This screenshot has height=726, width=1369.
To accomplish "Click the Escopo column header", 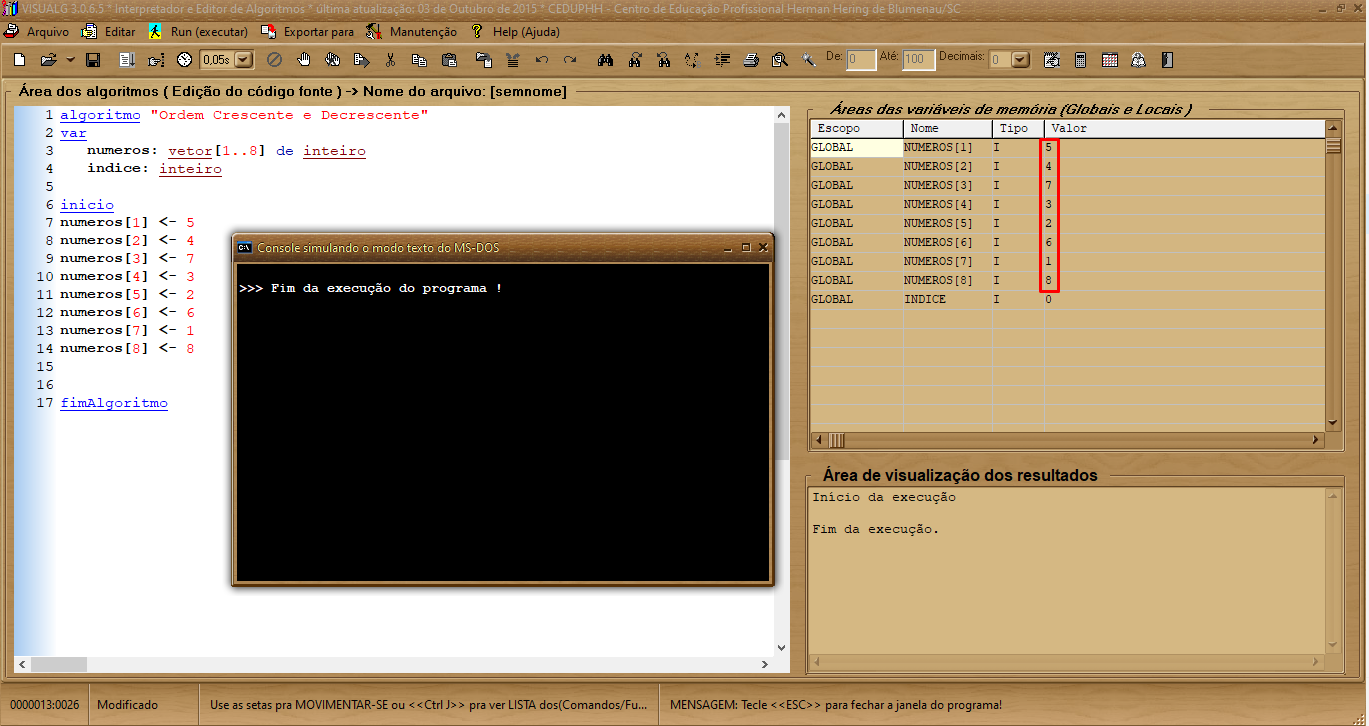I will (856, 129).
